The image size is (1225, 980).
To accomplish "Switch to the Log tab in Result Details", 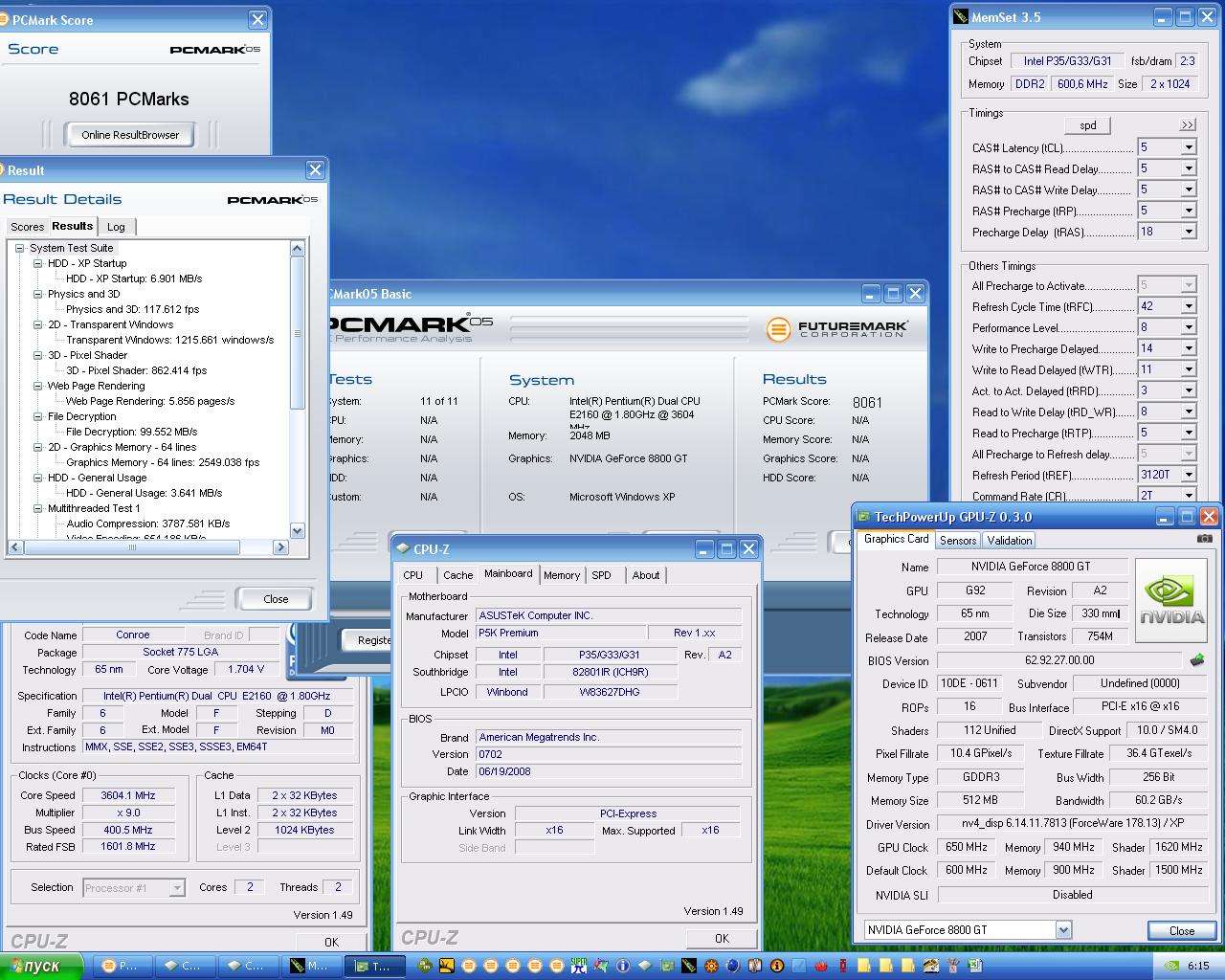I will tap(116, 227).
